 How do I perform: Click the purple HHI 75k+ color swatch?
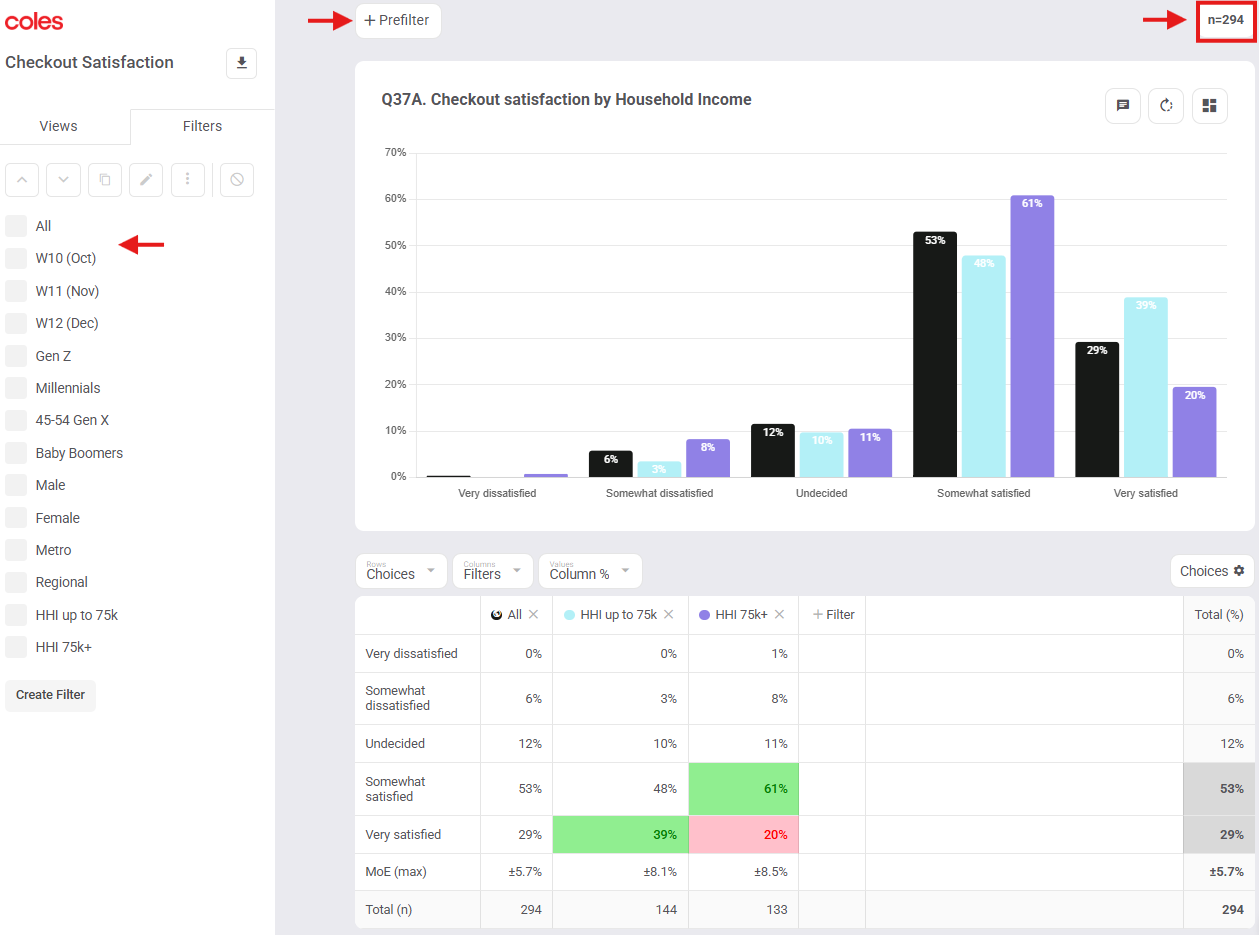click(705, 615)
